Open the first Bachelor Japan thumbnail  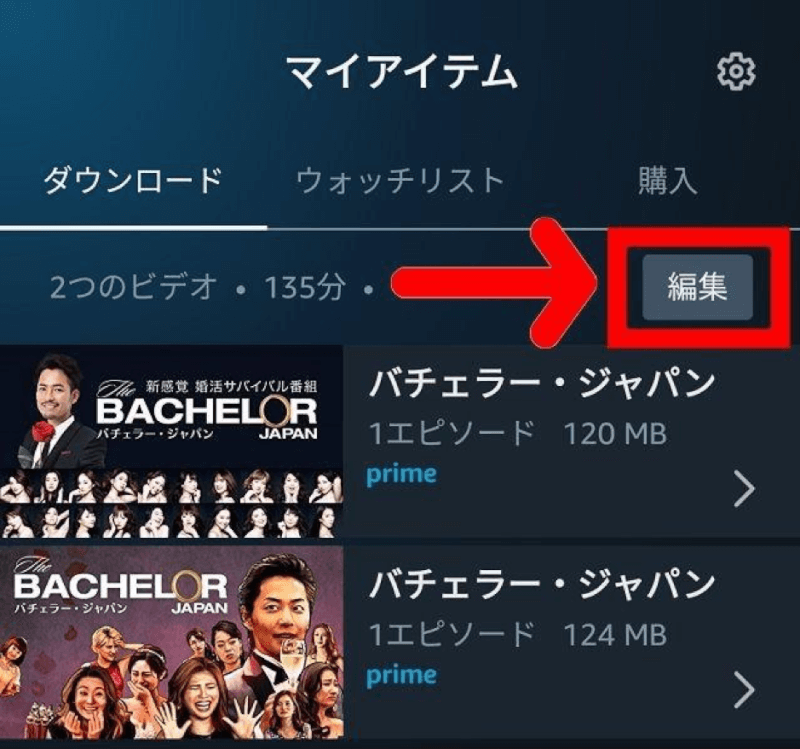coord(171,442)
